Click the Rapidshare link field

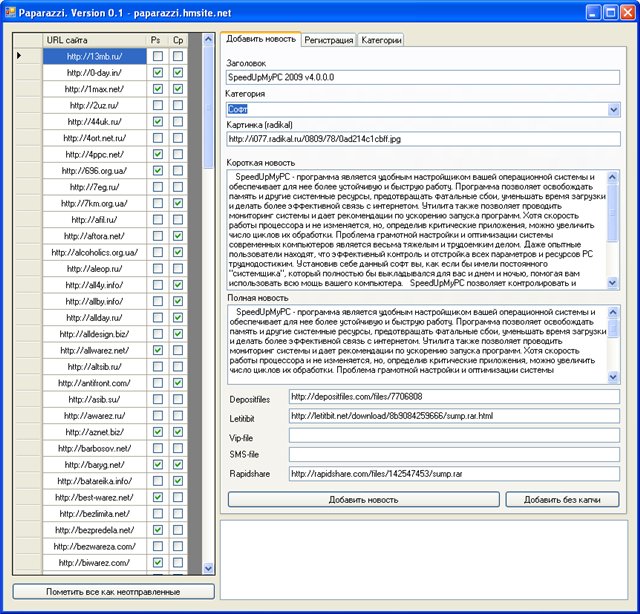tap(454, 474)
